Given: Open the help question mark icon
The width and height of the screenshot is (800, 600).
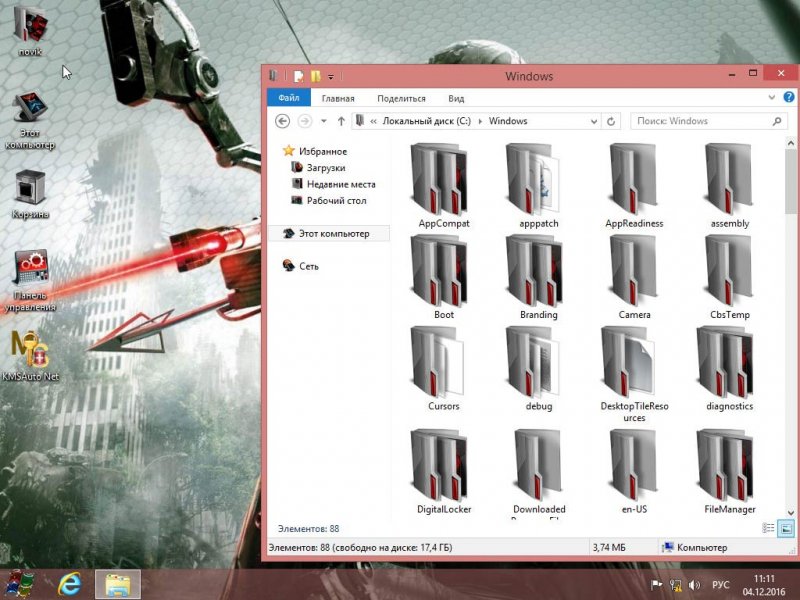Looking at the screenshot, I should tap(788, 97).
